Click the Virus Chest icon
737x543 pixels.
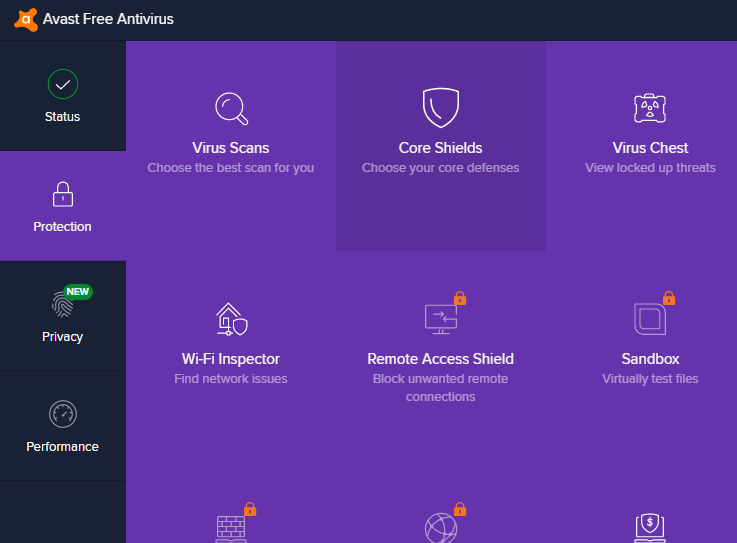650,108
